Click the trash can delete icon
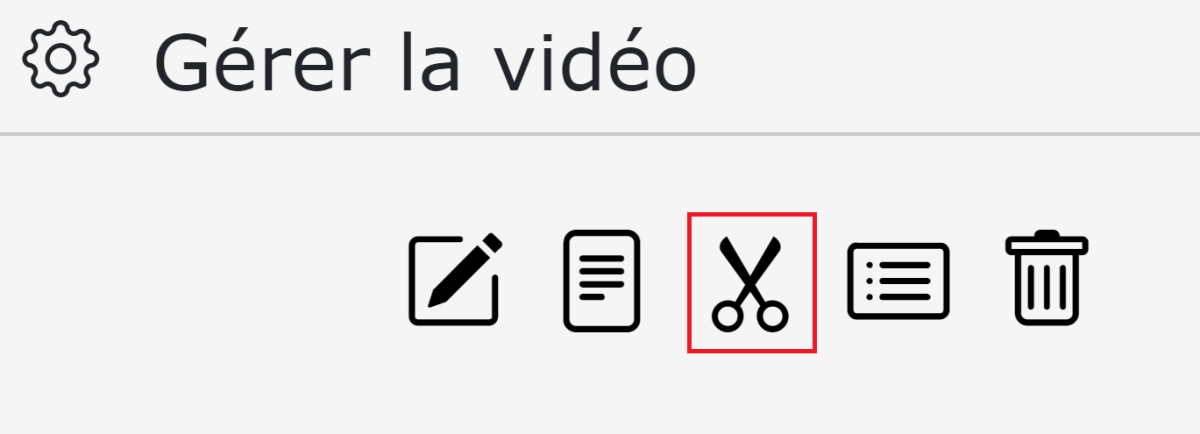 (1047, 278)
